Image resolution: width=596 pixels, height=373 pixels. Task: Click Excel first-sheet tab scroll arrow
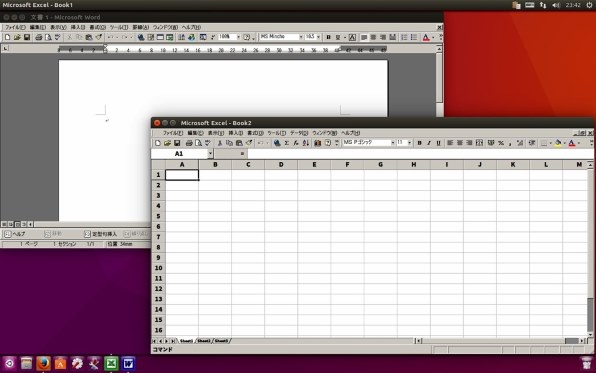click(154, 341)
